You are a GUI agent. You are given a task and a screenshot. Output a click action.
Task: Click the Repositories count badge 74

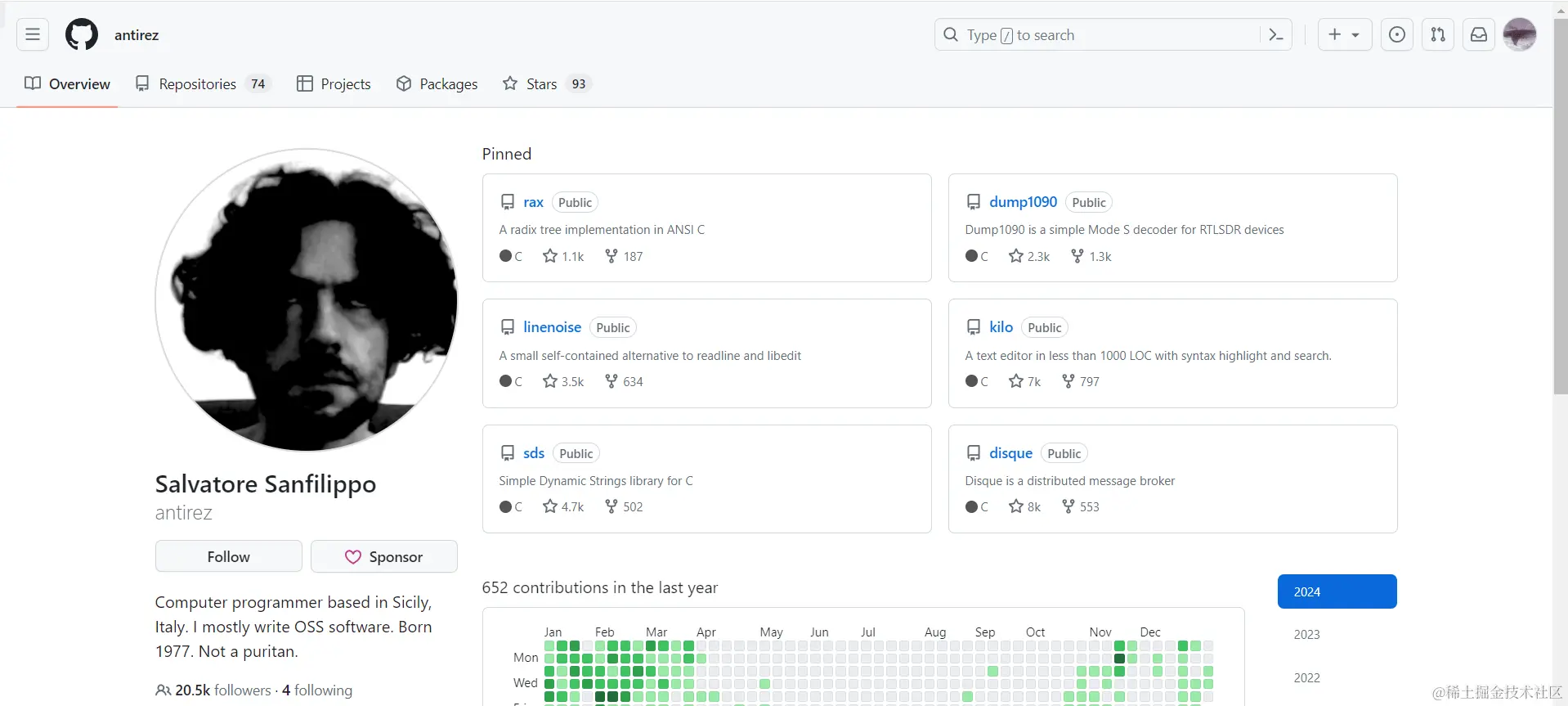pyautogui.click(x=258, y=83)
